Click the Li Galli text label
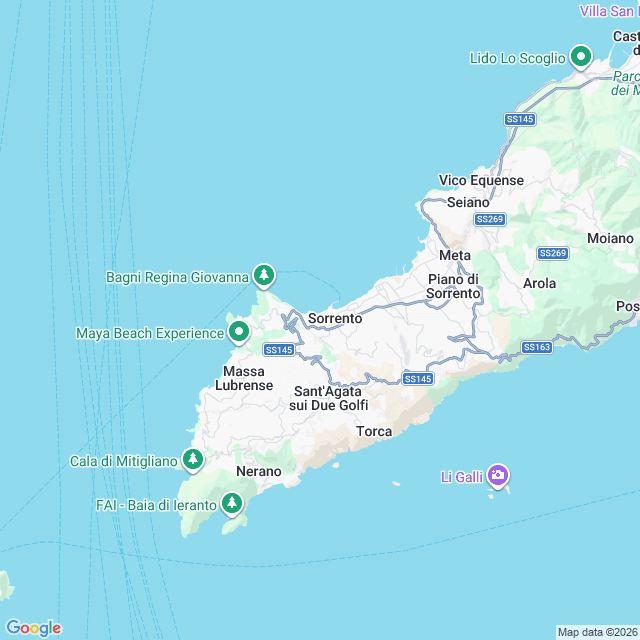Viewport: 640px width, 640px height. (462, 477)
